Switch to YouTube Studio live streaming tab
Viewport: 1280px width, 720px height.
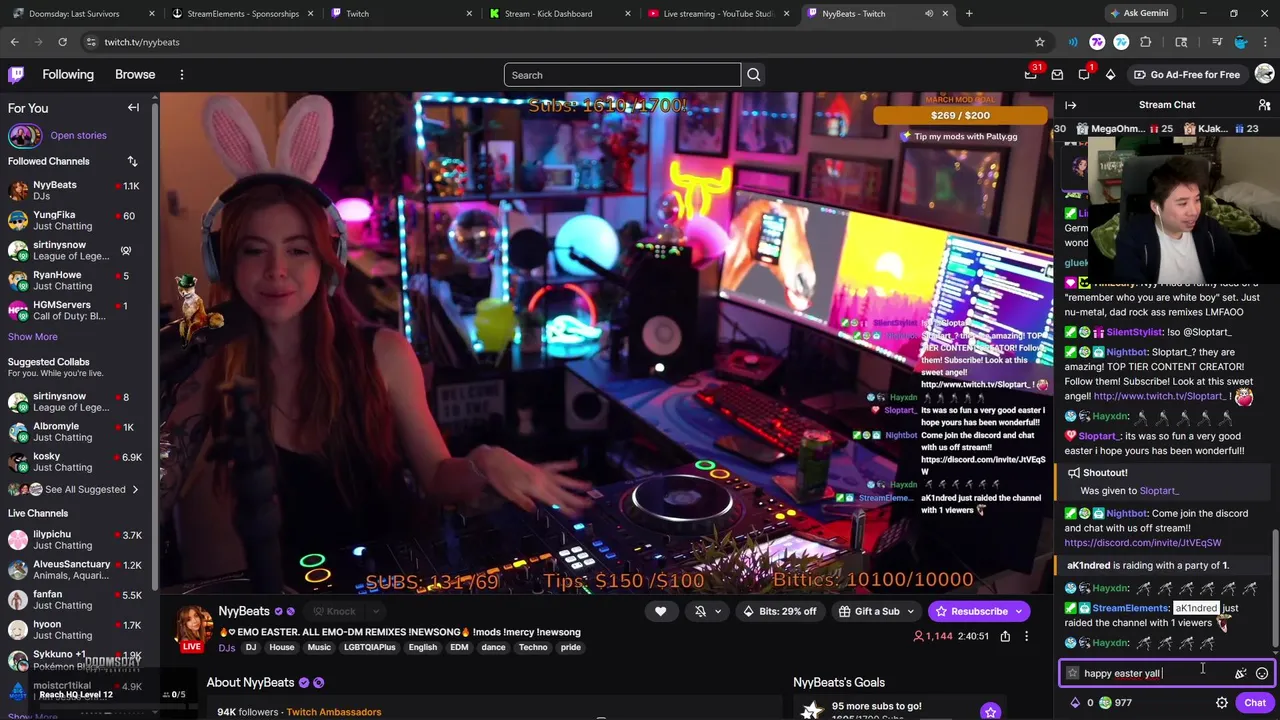(x=717, y=14)
